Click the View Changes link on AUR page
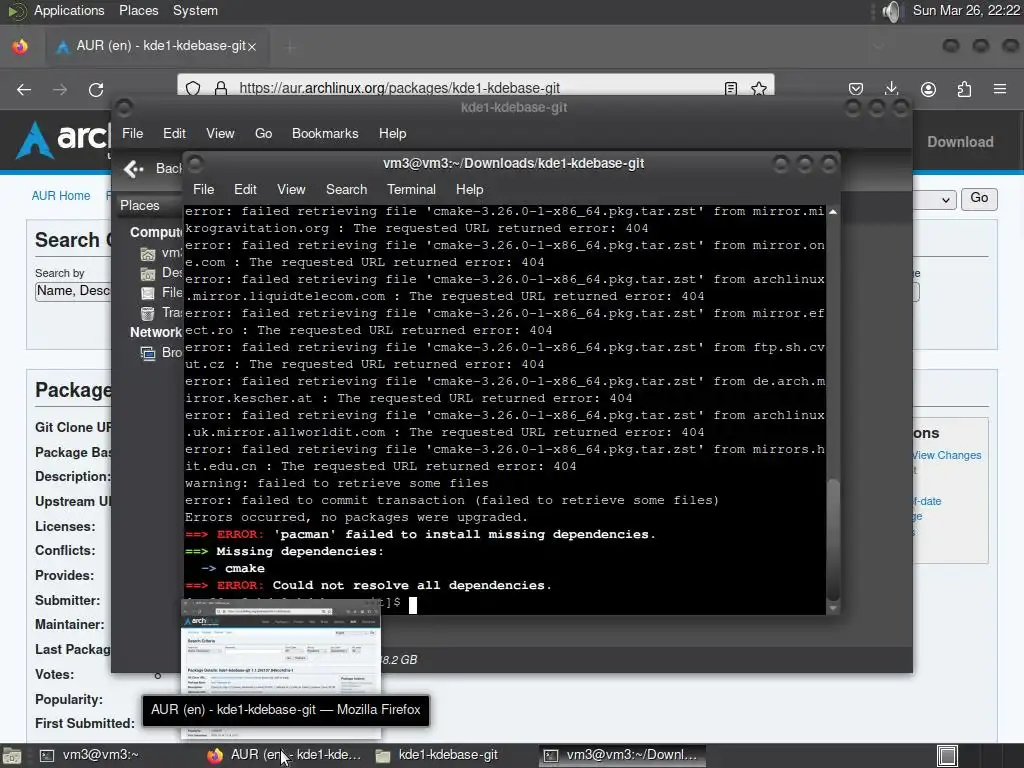The height and width of the screenshot is (768, 1024). pos(946,455)
